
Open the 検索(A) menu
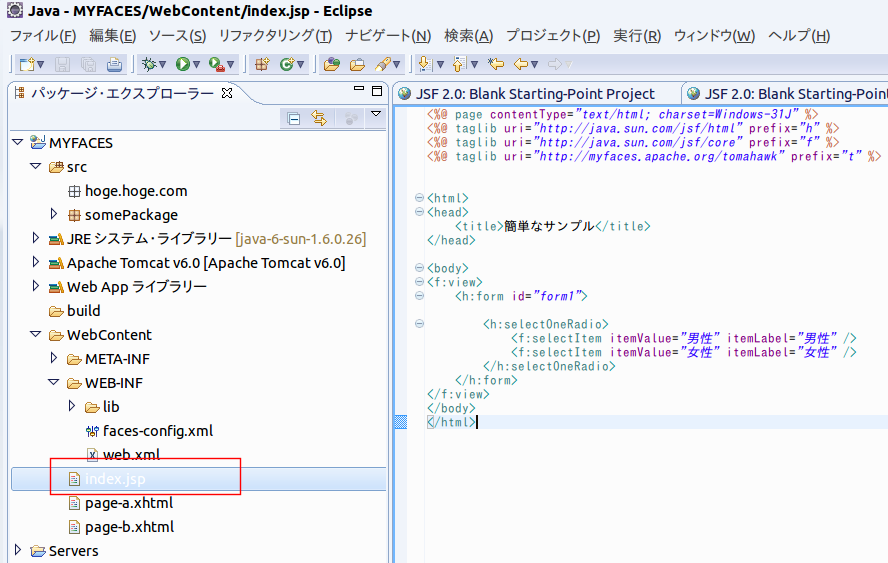(x=469, y=36)
